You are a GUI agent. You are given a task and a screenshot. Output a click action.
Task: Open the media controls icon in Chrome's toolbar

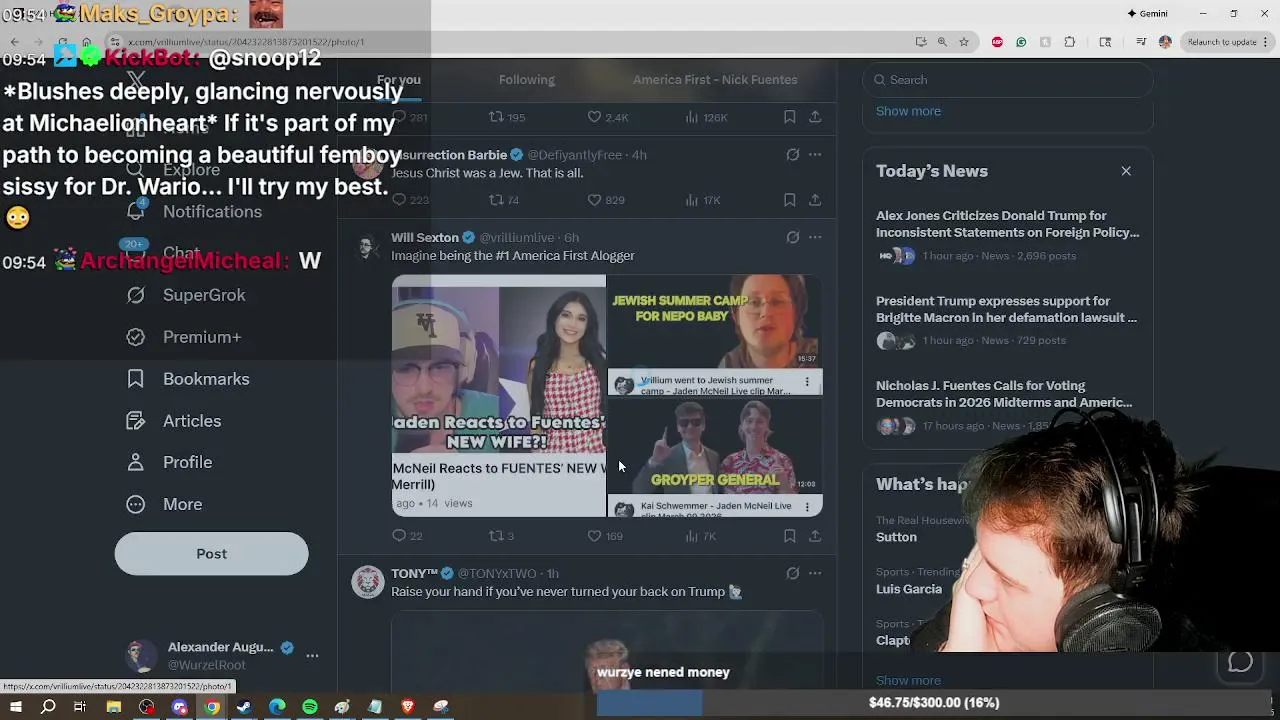point(1141,42)
